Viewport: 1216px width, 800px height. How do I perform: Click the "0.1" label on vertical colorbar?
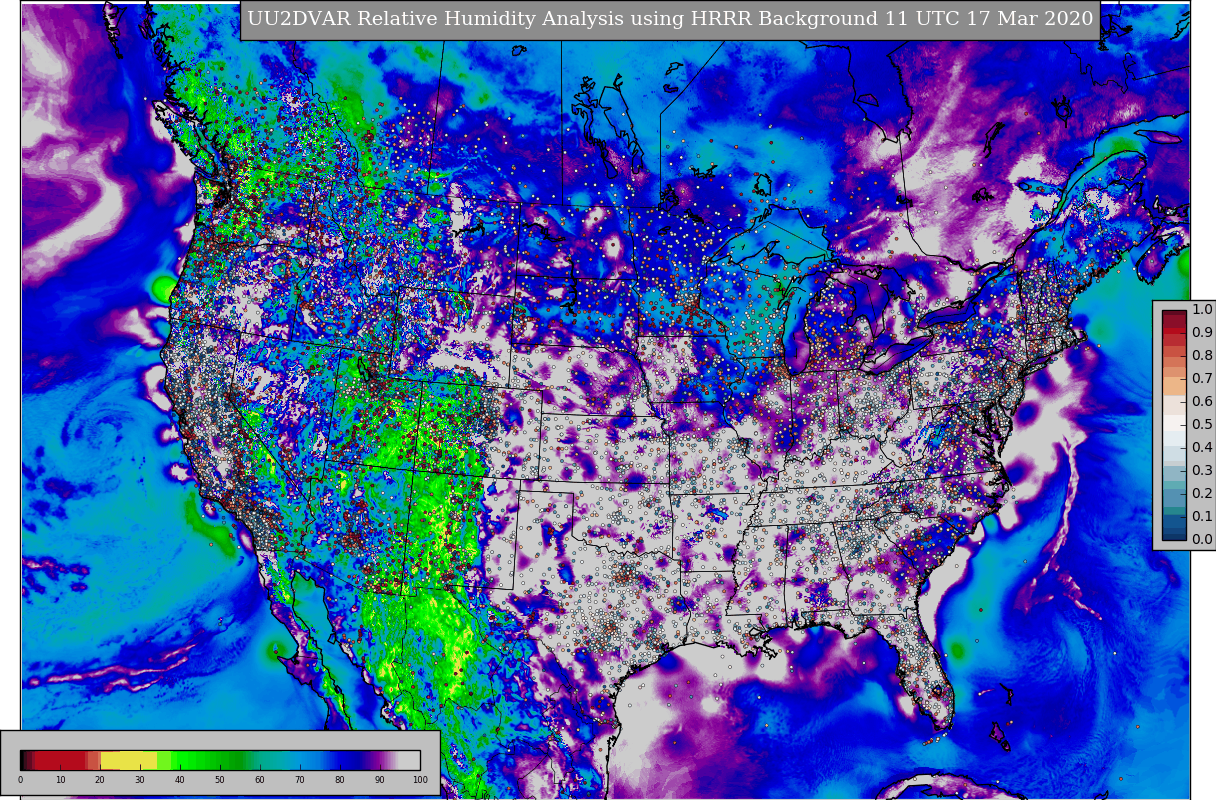click(x=1202, y=516)
